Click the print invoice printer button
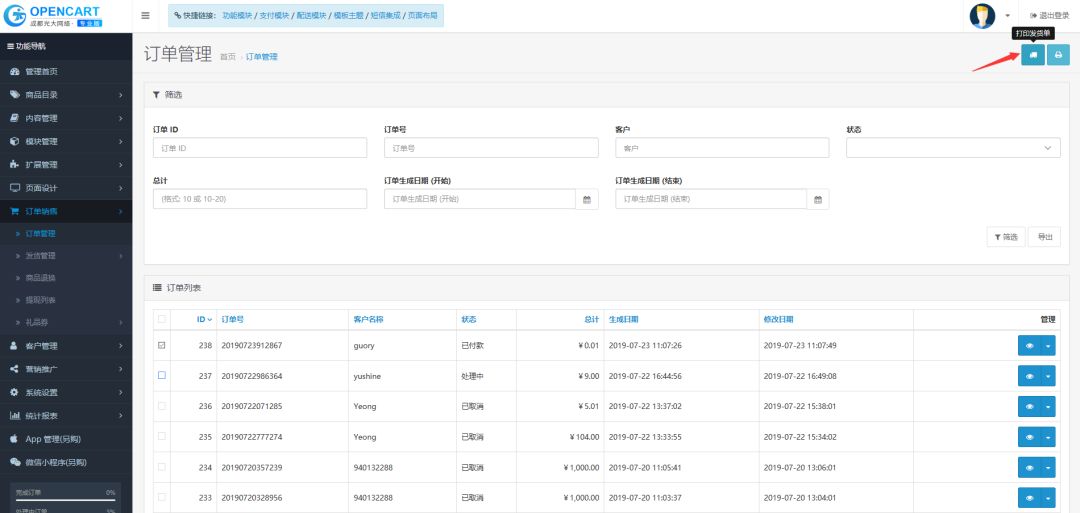 coord(1058,54)
